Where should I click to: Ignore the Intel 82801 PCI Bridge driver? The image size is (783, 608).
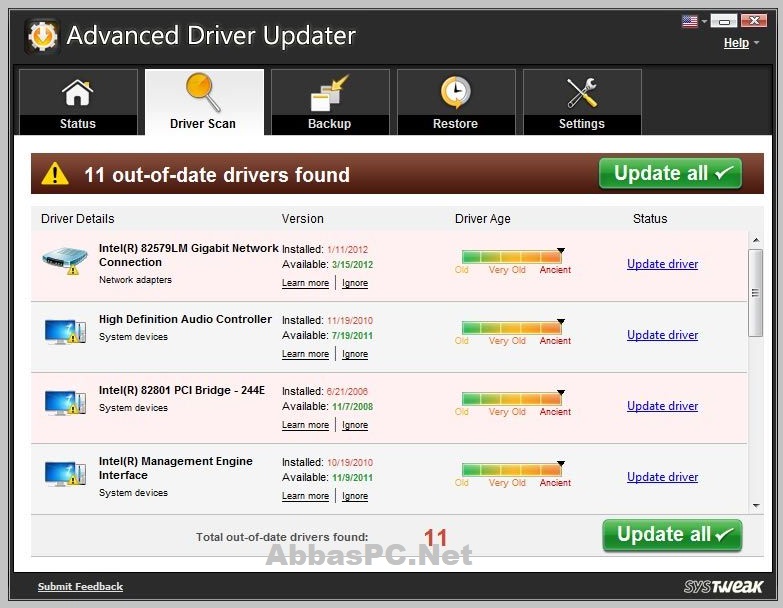355,424
